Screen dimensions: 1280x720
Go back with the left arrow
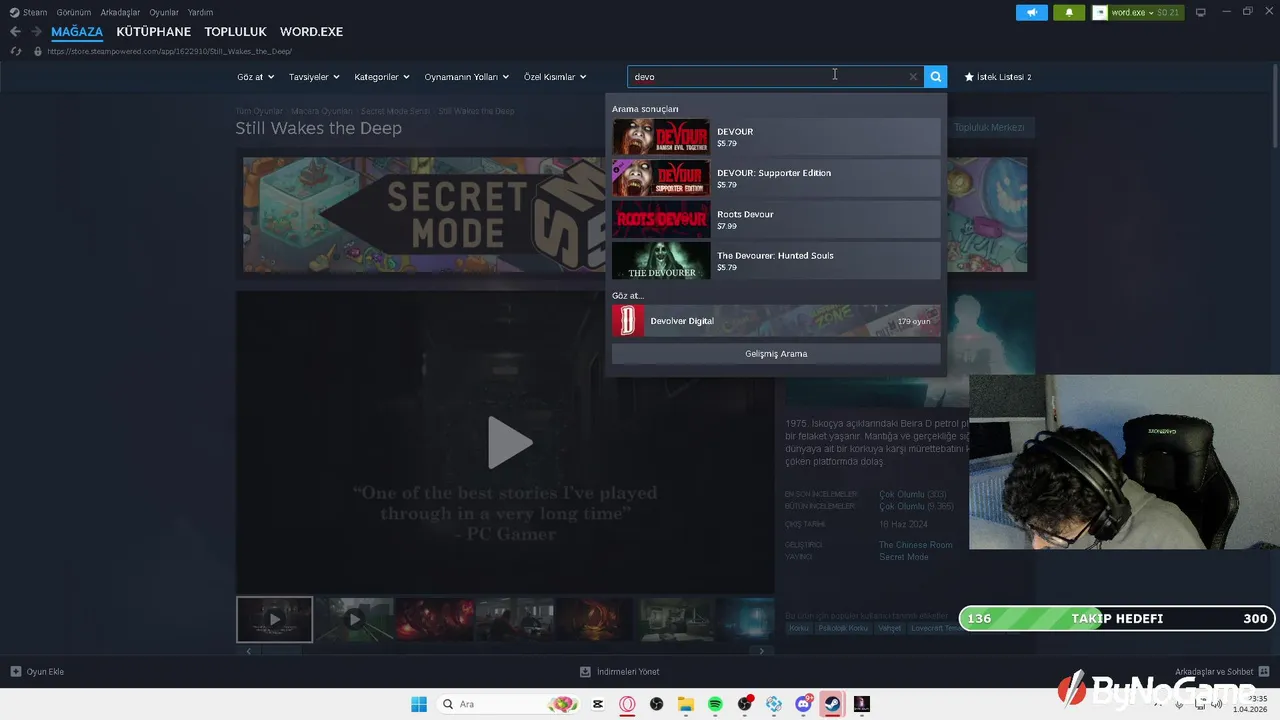[x=15, y=32]
